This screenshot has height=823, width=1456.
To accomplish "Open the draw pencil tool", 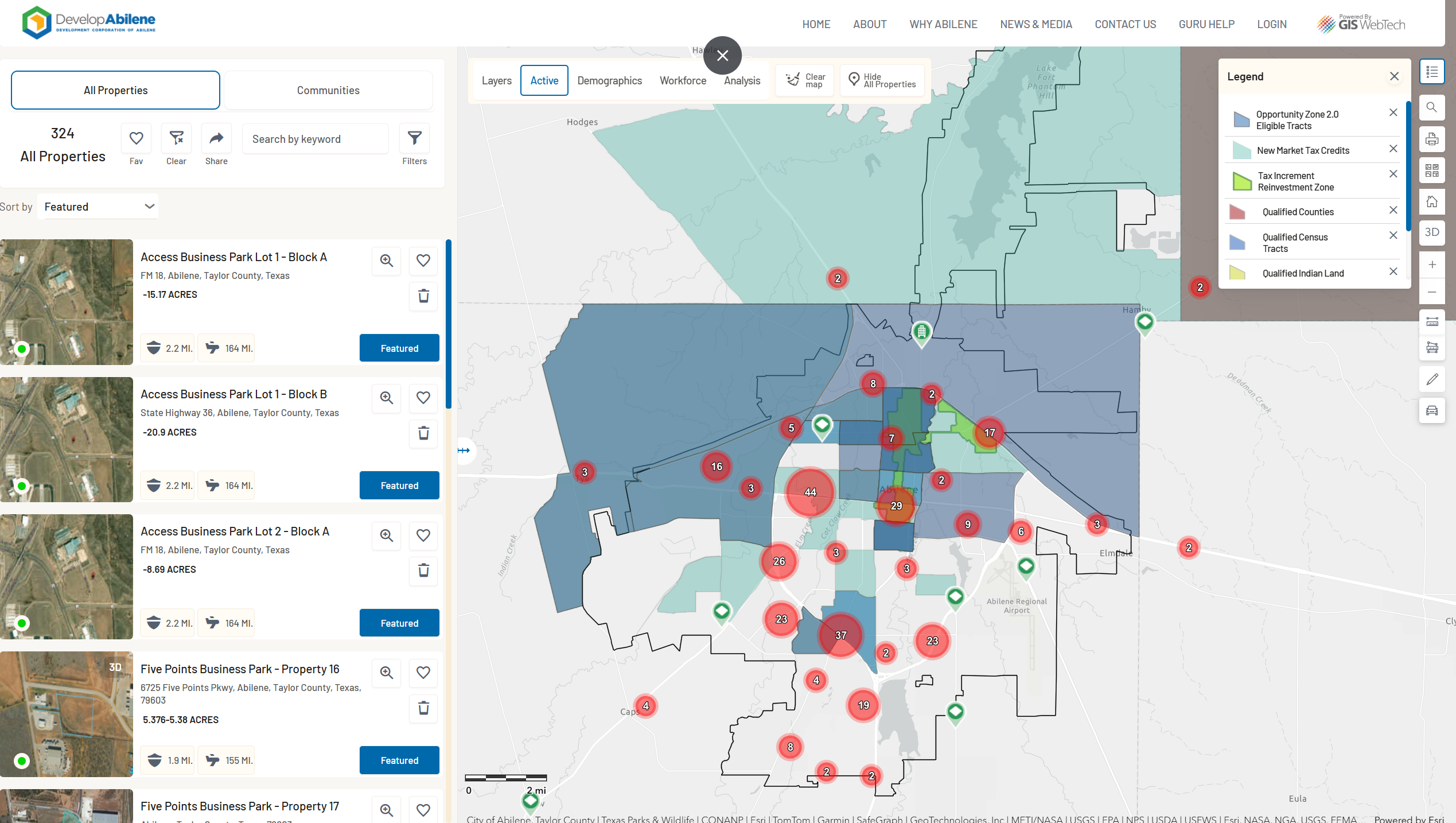I will coord(1432,379).
